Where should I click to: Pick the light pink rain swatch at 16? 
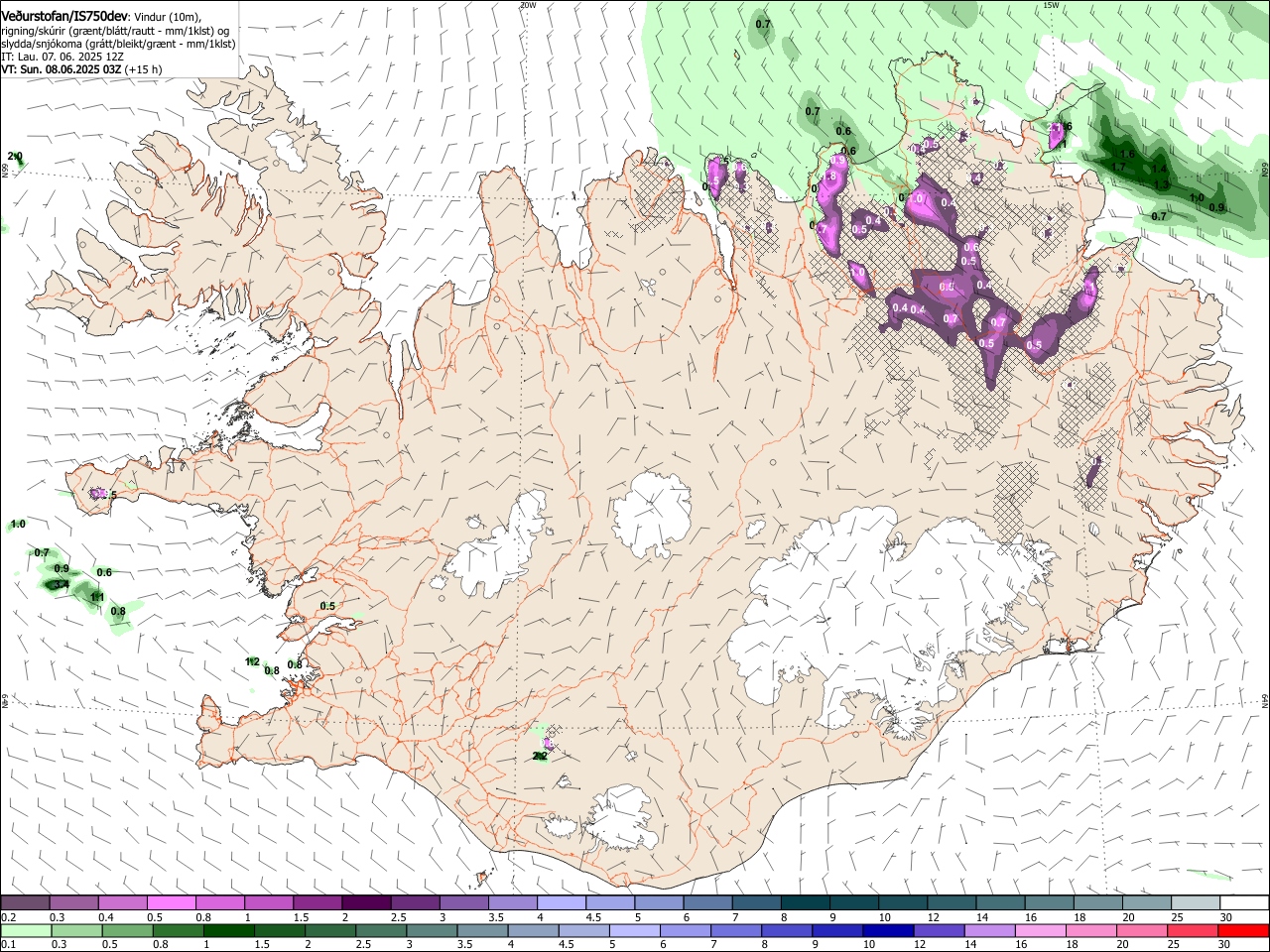[x=1039, y=930]
